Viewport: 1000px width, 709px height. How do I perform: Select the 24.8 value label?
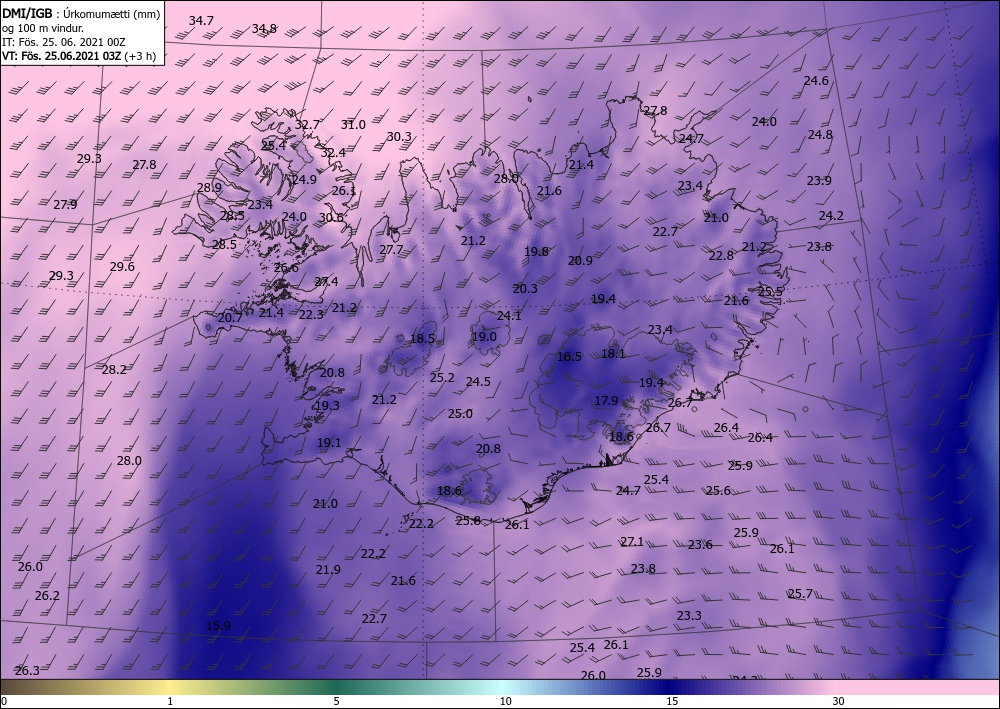pyautogui.click(x=820, y=135)
